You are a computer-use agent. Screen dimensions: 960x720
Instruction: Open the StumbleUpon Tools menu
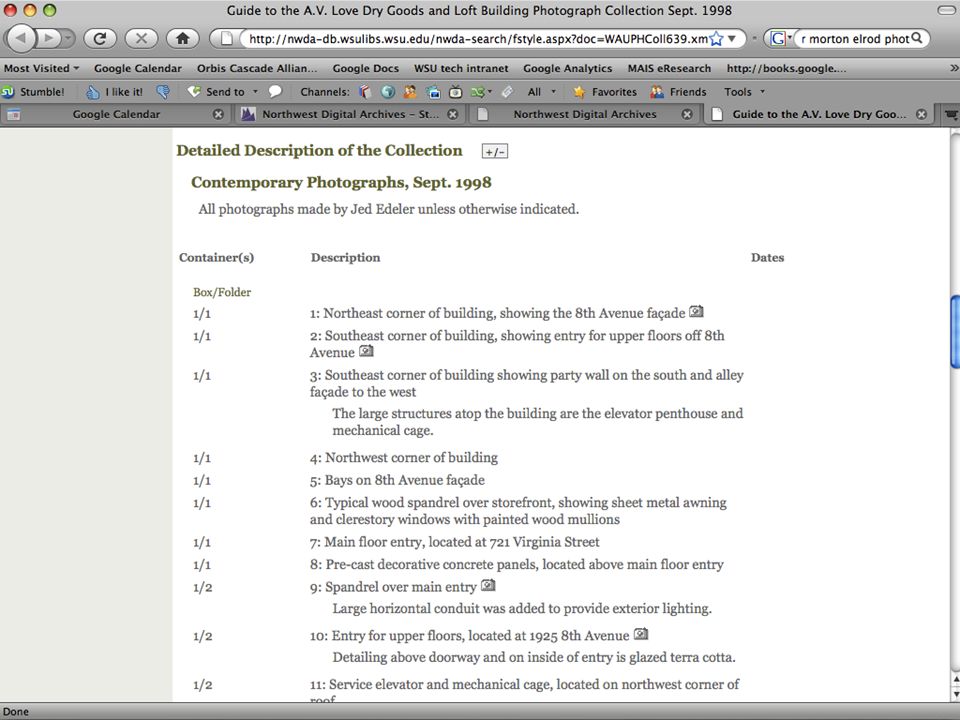(744, 92)
